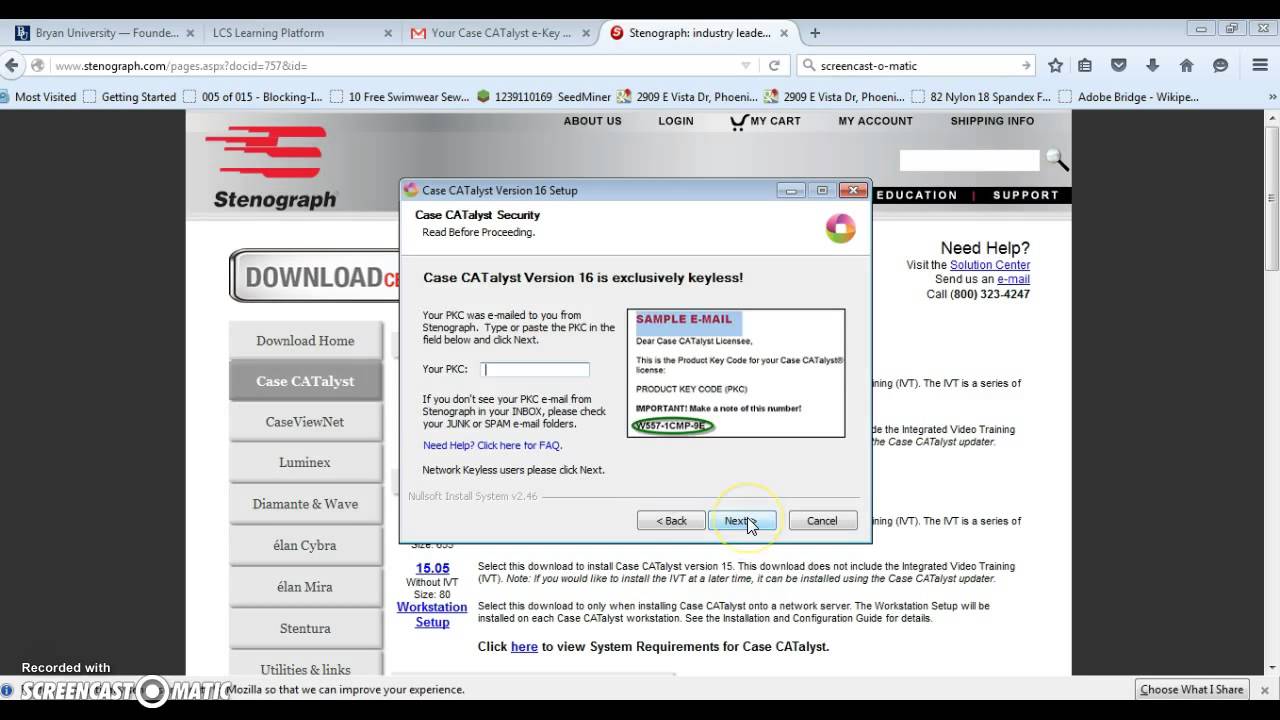
Task: Click the sample e-mail image
Action: pos(736,373)
